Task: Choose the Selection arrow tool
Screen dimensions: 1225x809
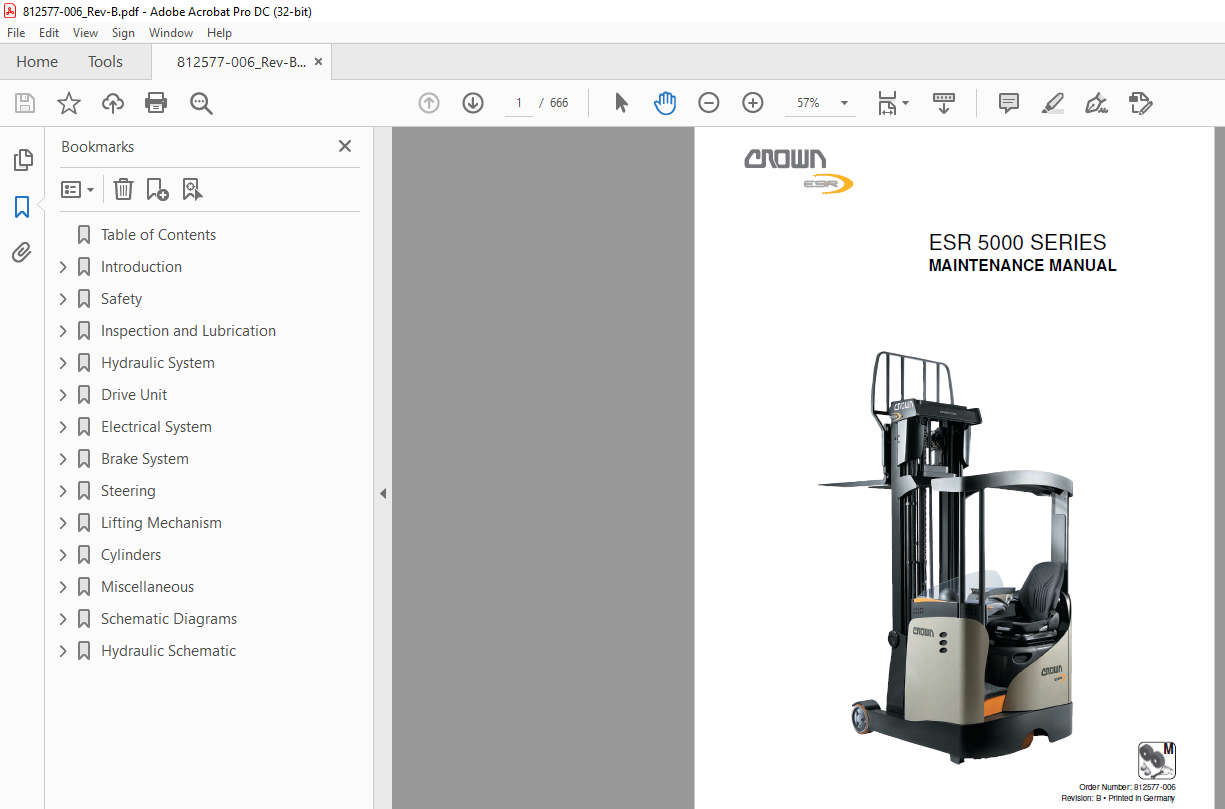Action: [x=621, y=103]
